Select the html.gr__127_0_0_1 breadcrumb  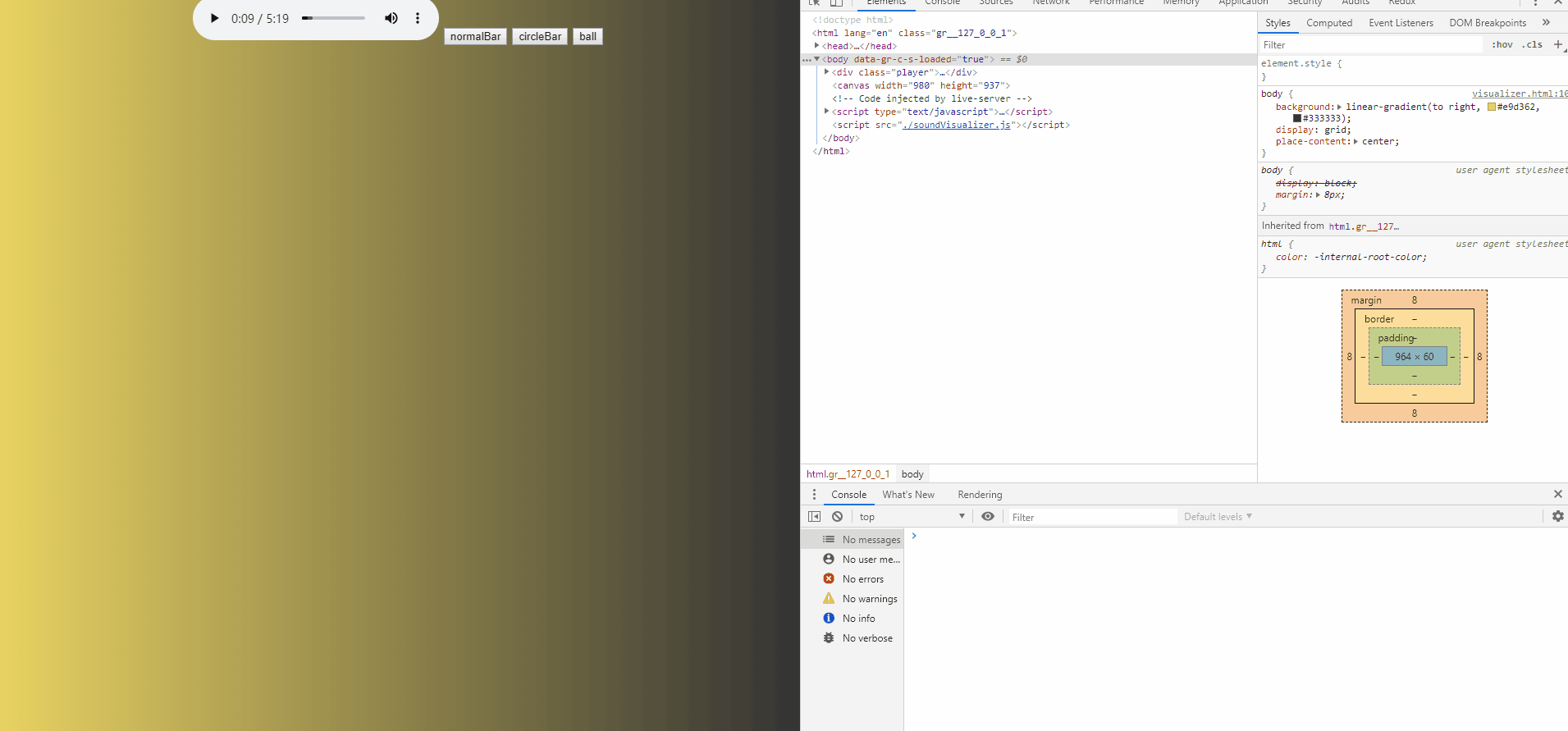tap(848, 473)
